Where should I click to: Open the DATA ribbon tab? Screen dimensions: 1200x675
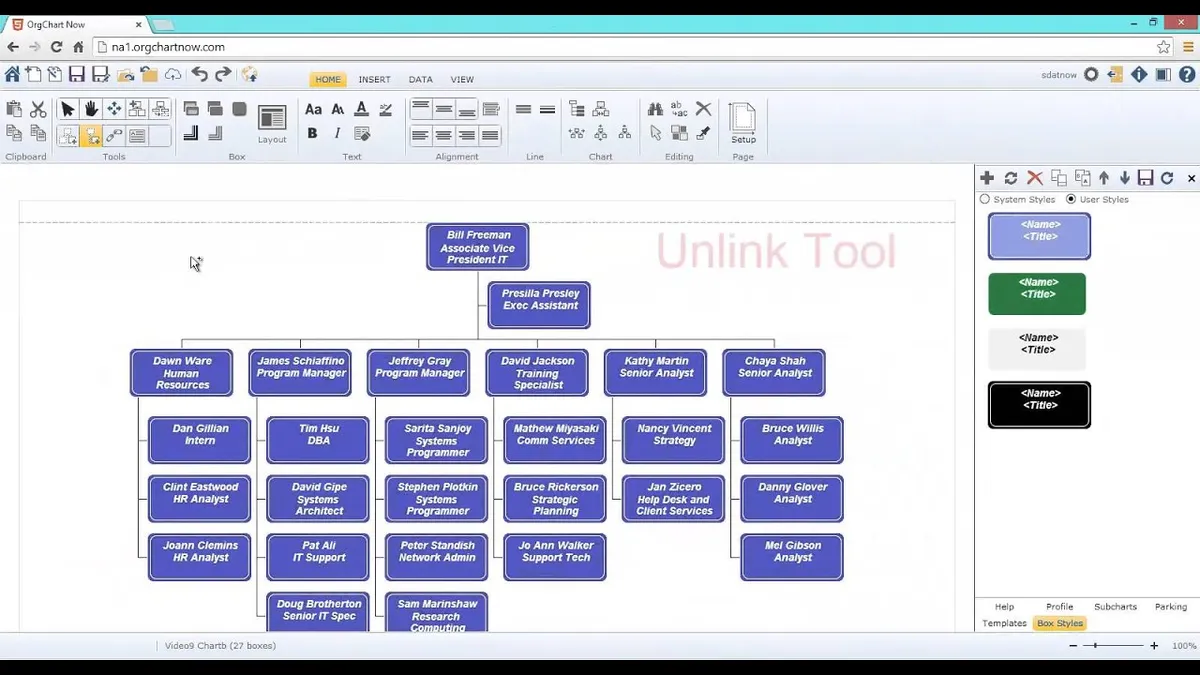pos(421,80)
